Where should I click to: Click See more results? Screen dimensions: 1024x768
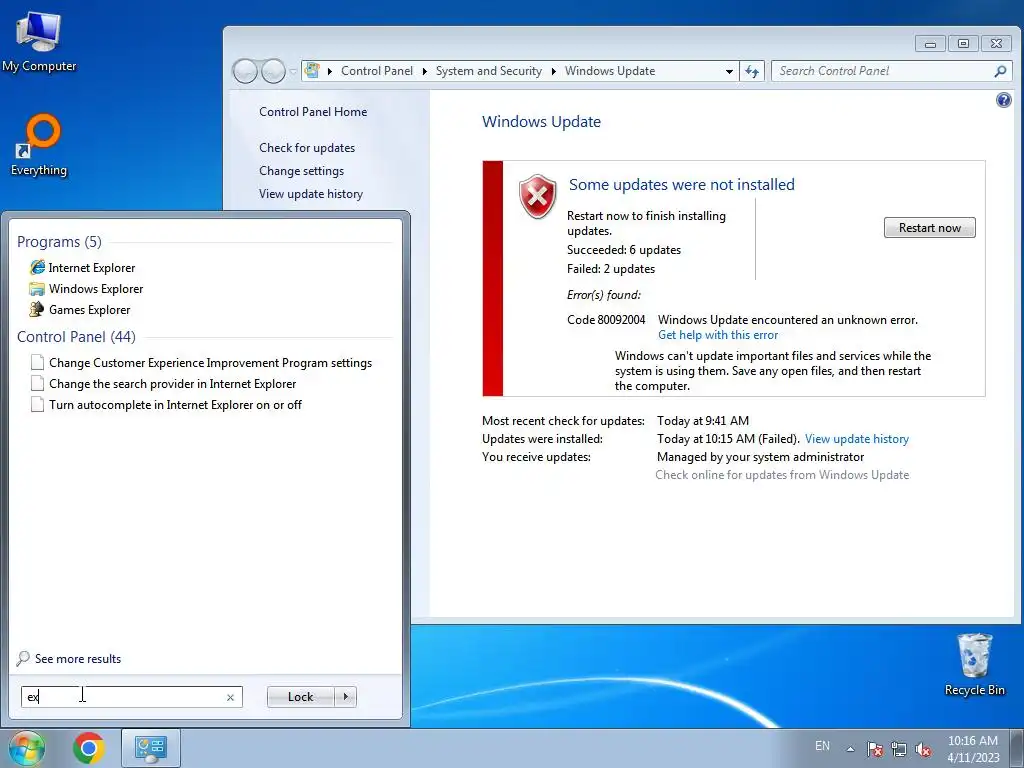[78, 658]
